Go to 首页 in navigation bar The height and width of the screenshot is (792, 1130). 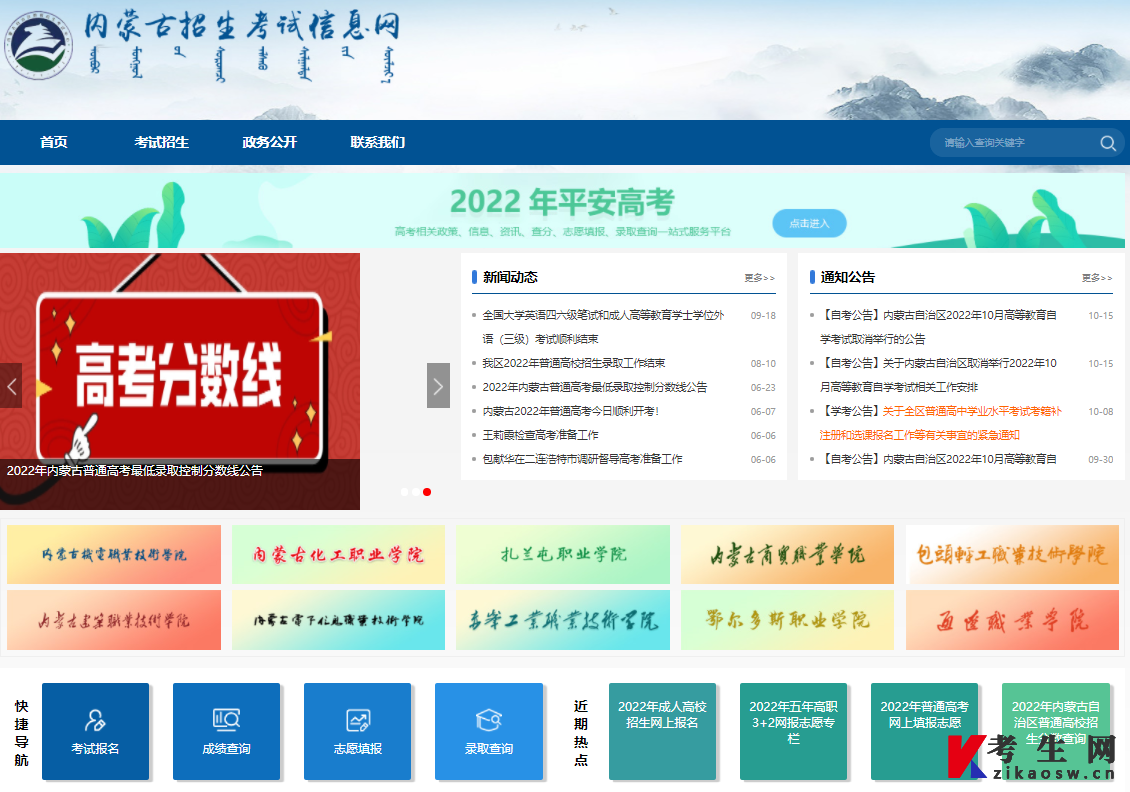pyautogui.click(x=54, y=142)
